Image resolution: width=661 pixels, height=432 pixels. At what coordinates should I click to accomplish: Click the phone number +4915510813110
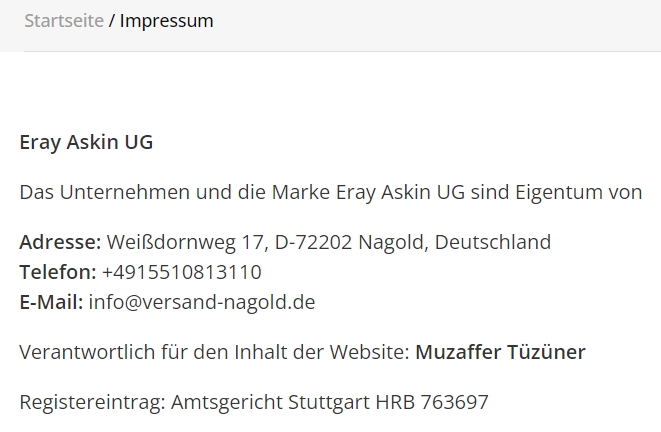[x=182, y=272]
